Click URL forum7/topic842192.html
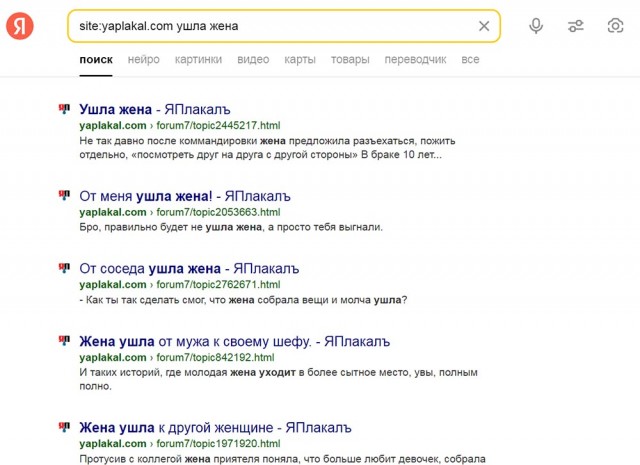 [216, 358]
